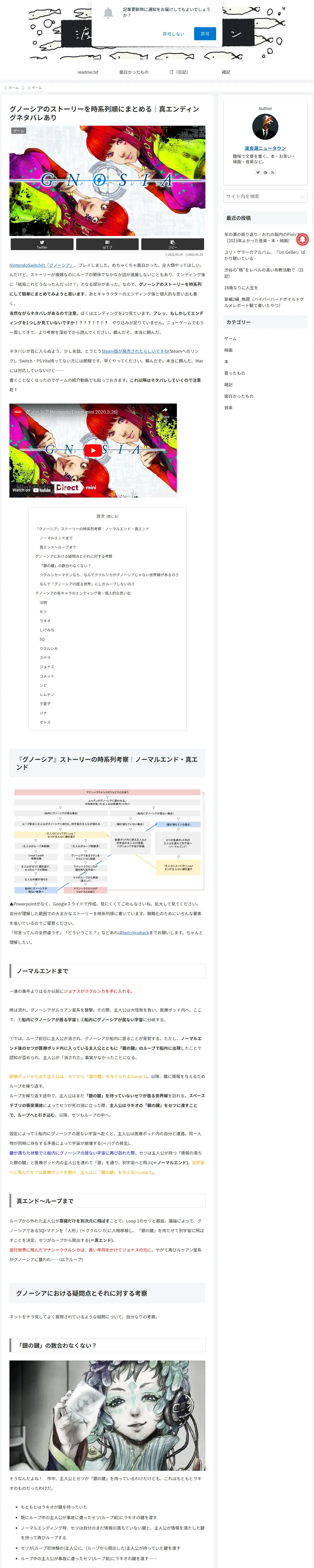Click ゲーム breadcrumb link
Viewport: 314px width, 1568px height.
[37, 88]
